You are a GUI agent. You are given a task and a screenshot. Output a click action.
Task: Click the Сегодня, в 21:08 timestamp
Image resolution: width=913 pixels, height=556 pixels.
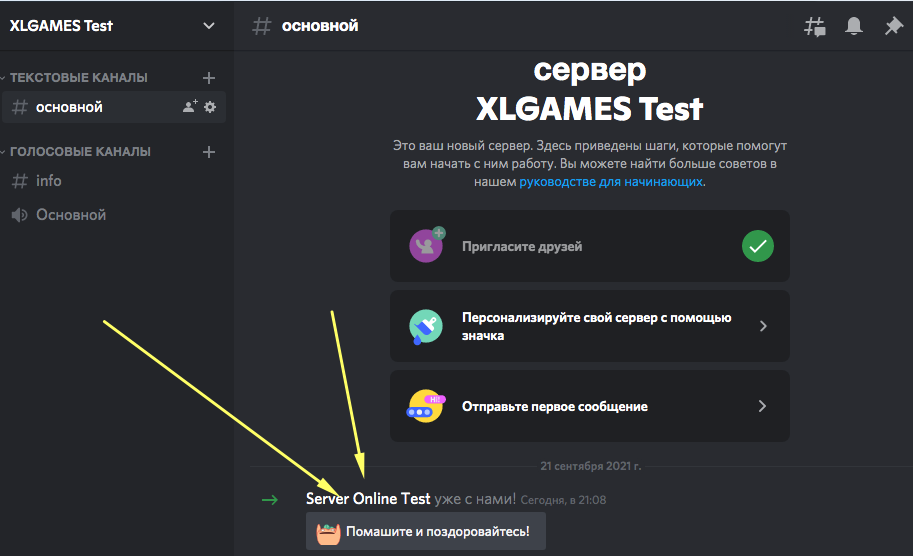click(x=563, y=500)
